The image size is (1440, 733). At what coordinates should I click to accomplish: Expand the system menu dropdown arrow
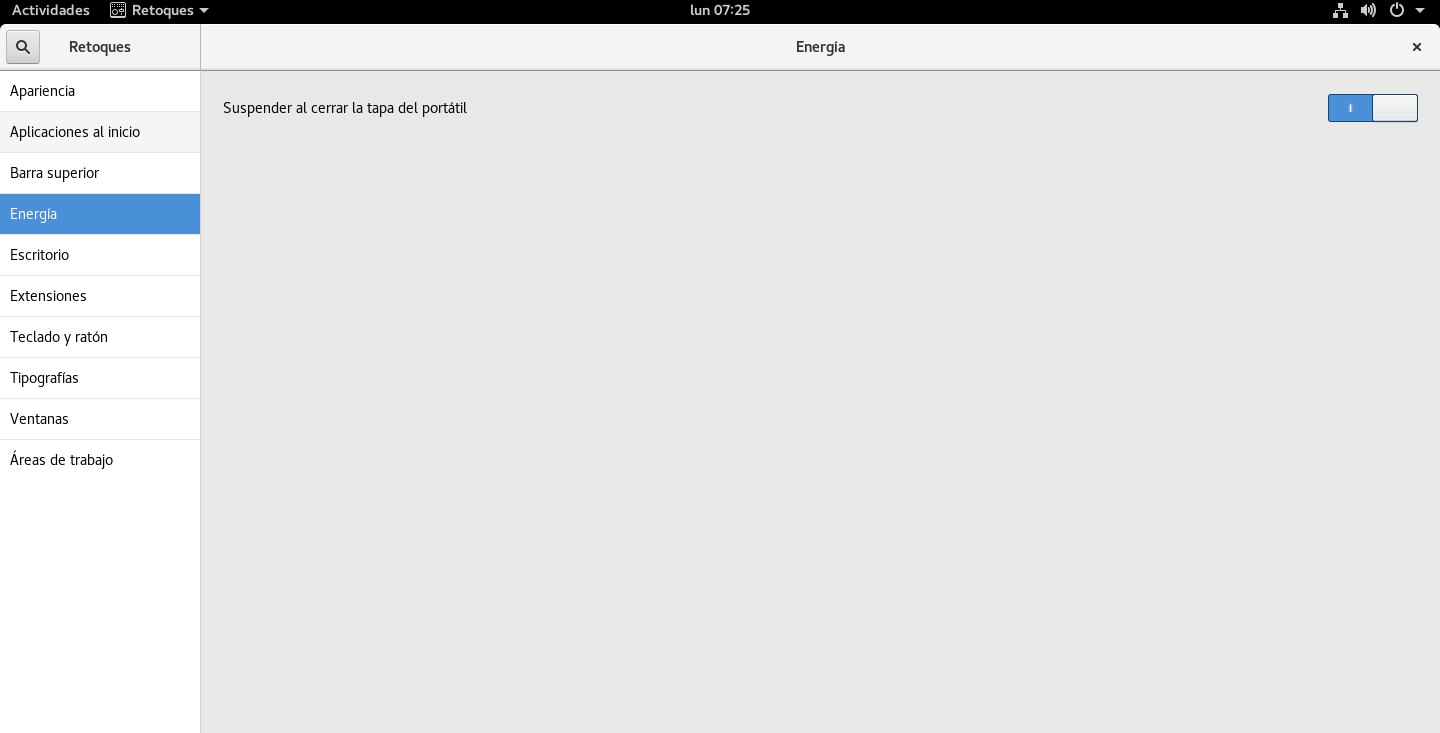click(1420, 11)
